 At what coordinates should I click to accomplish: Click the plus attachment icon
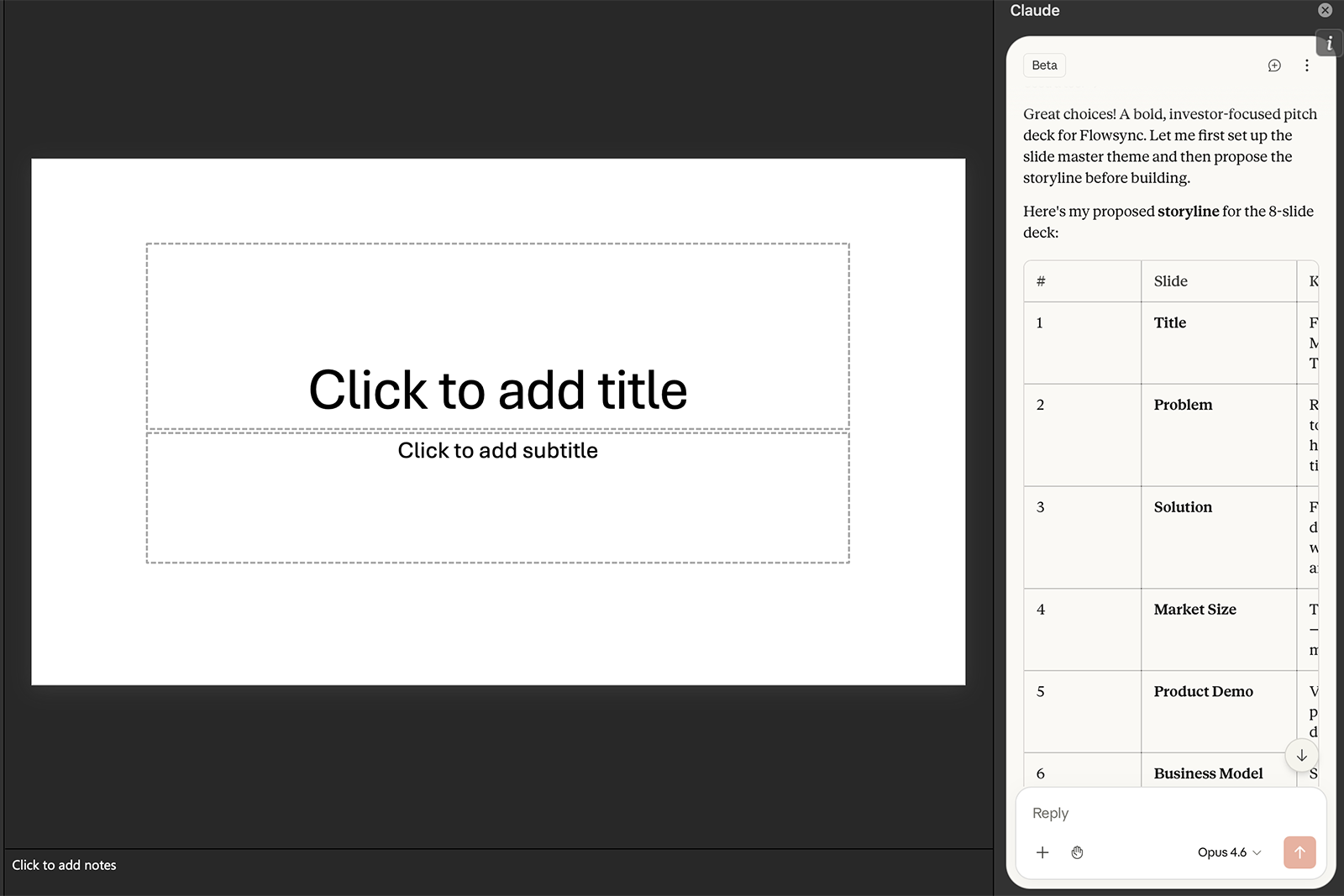coord(1042,852)
